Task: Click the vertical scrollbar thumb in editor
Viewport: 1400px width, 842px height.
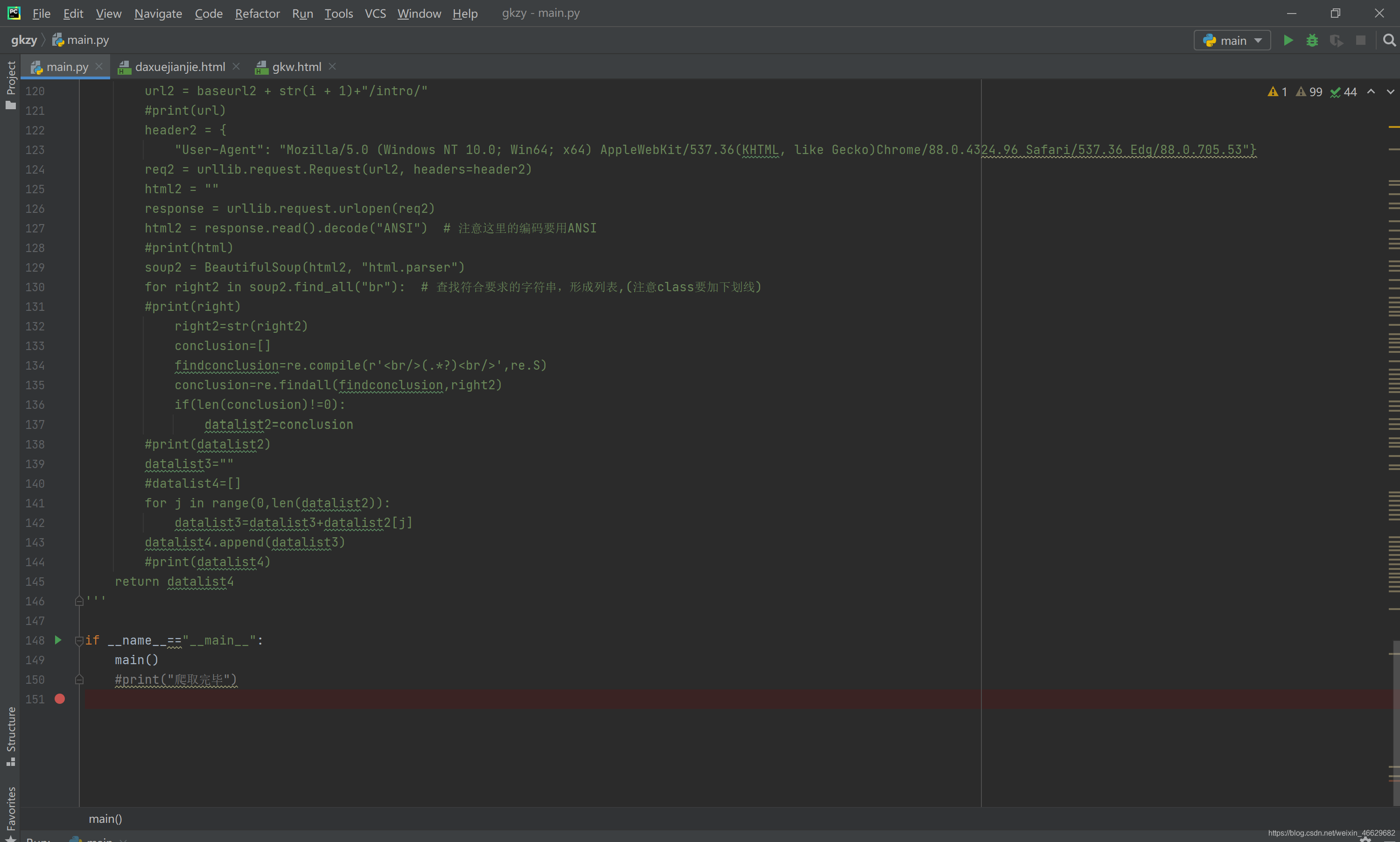Action: 1396,723
